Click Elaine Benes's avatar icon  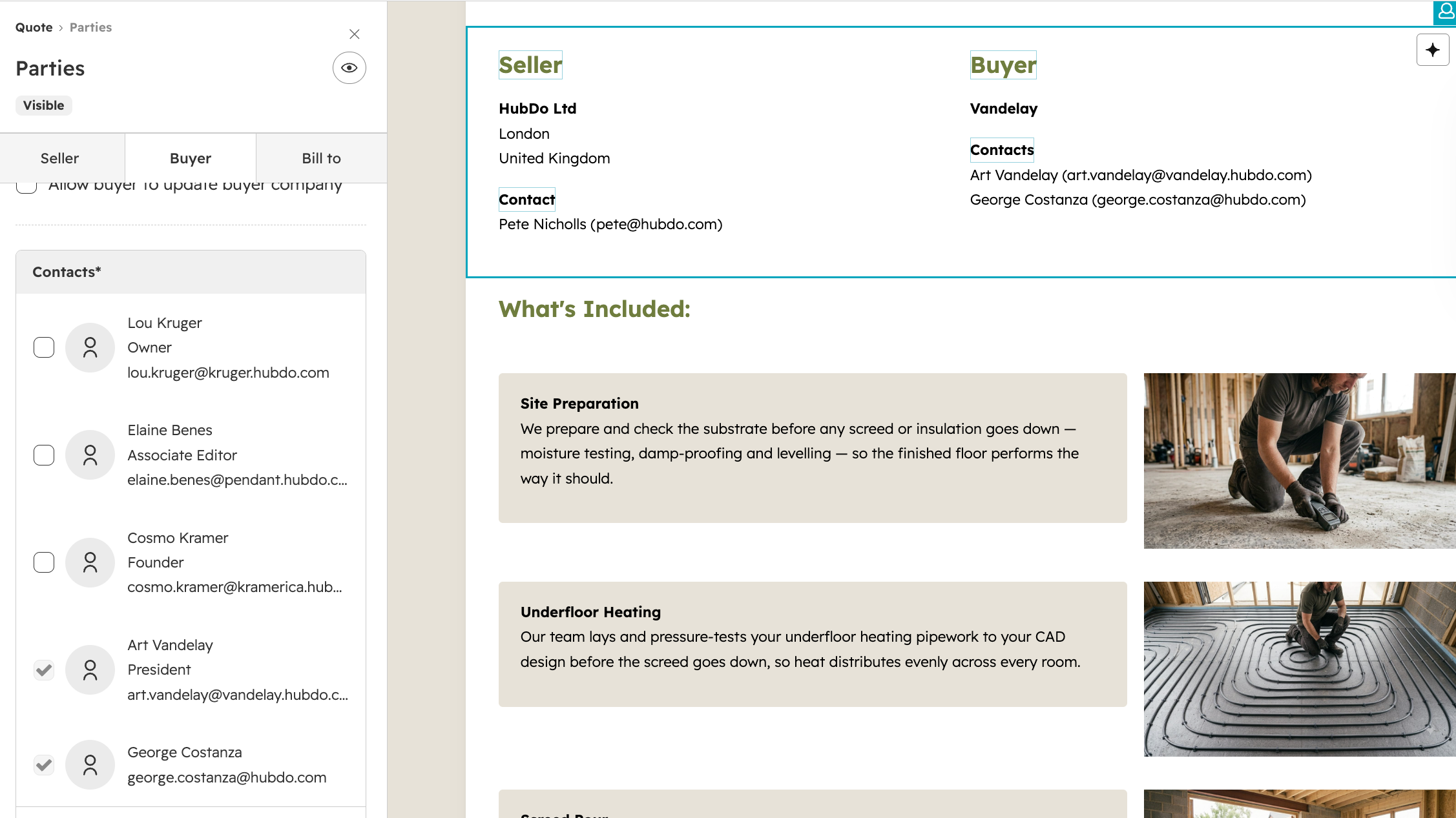click(90, 455)
